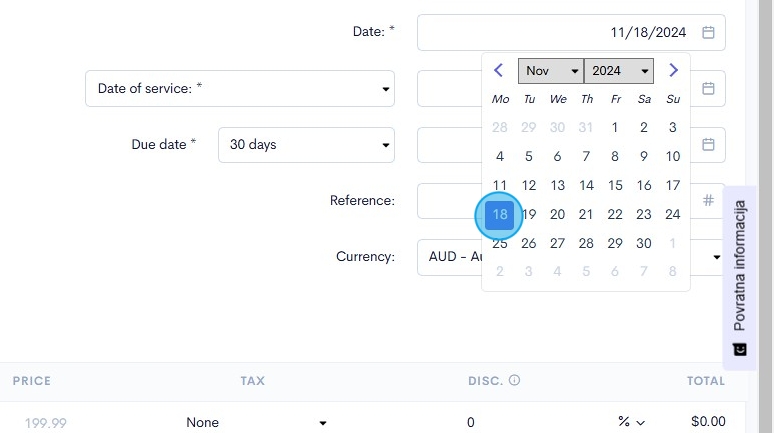Viewport: 774px width, 433px height.
Task: Click calendar icon in Due date field
Action: (708, 144)
